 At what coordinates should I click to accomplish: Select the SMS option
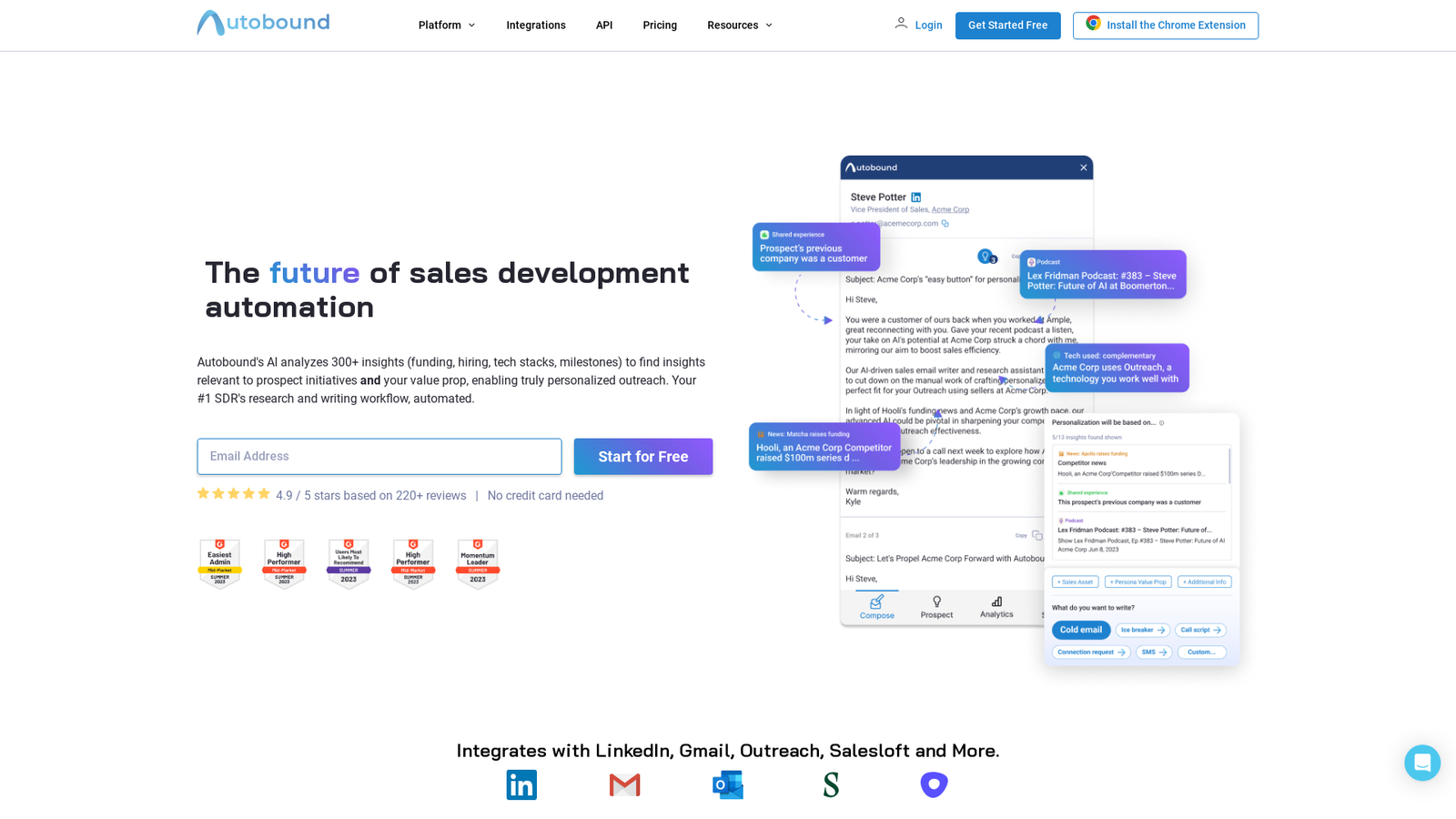click(x=1154, y=652)
